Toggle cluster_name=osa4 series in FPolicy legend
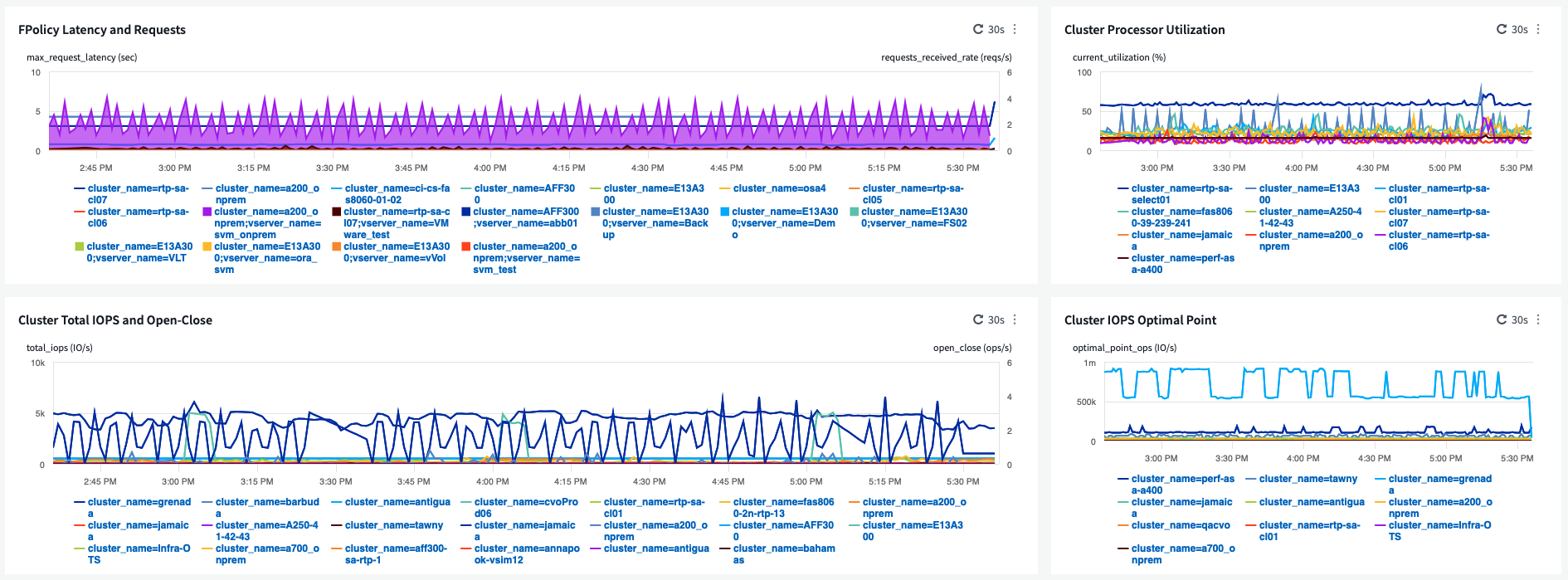1568x580 pixels. click(779, 188)
